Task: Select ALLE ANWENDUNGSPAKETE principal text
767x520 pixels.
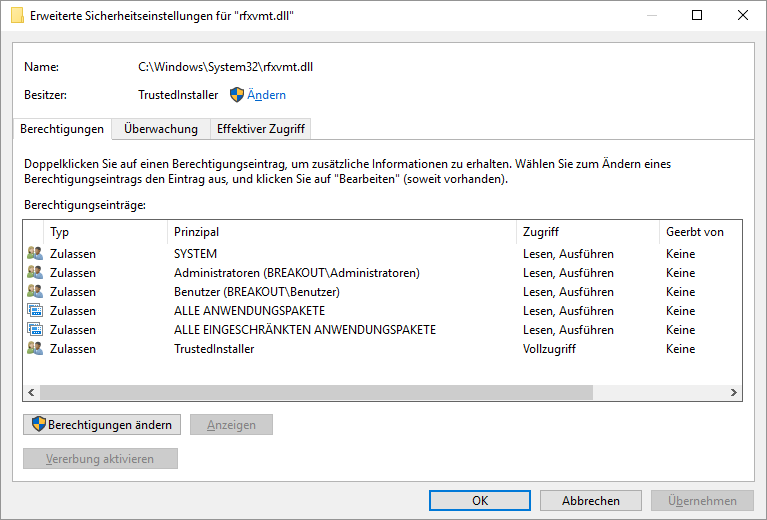Action: (249, 311)
